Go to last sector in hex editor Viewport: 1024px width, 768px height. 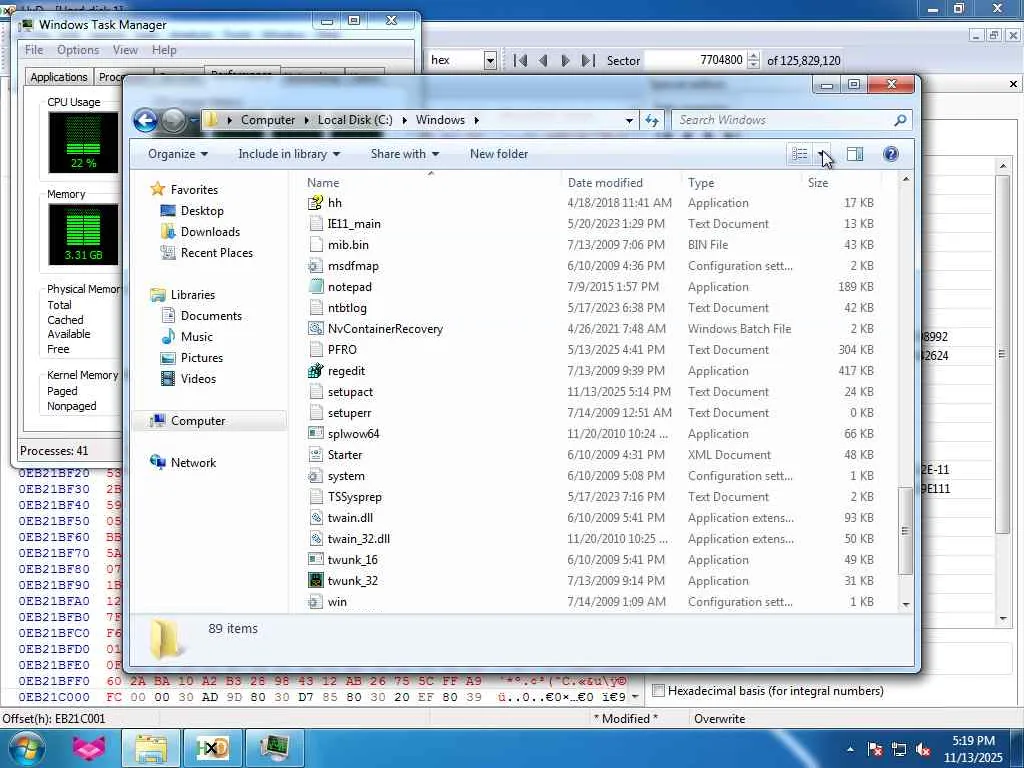[x=588, y=61]
